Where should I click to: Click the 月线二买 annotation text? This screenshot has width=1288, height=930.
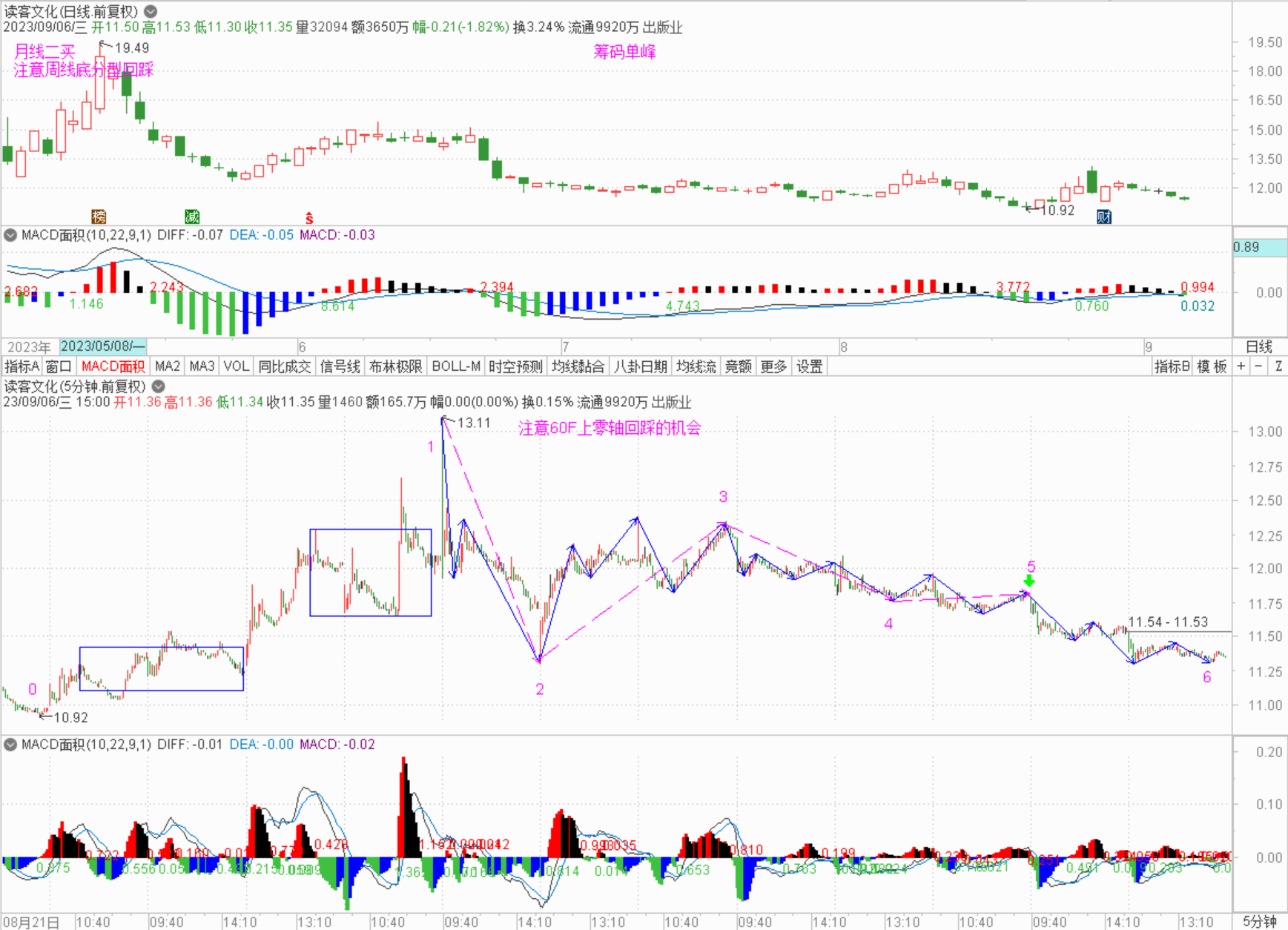pyautogui.click(x=45, y=51)
